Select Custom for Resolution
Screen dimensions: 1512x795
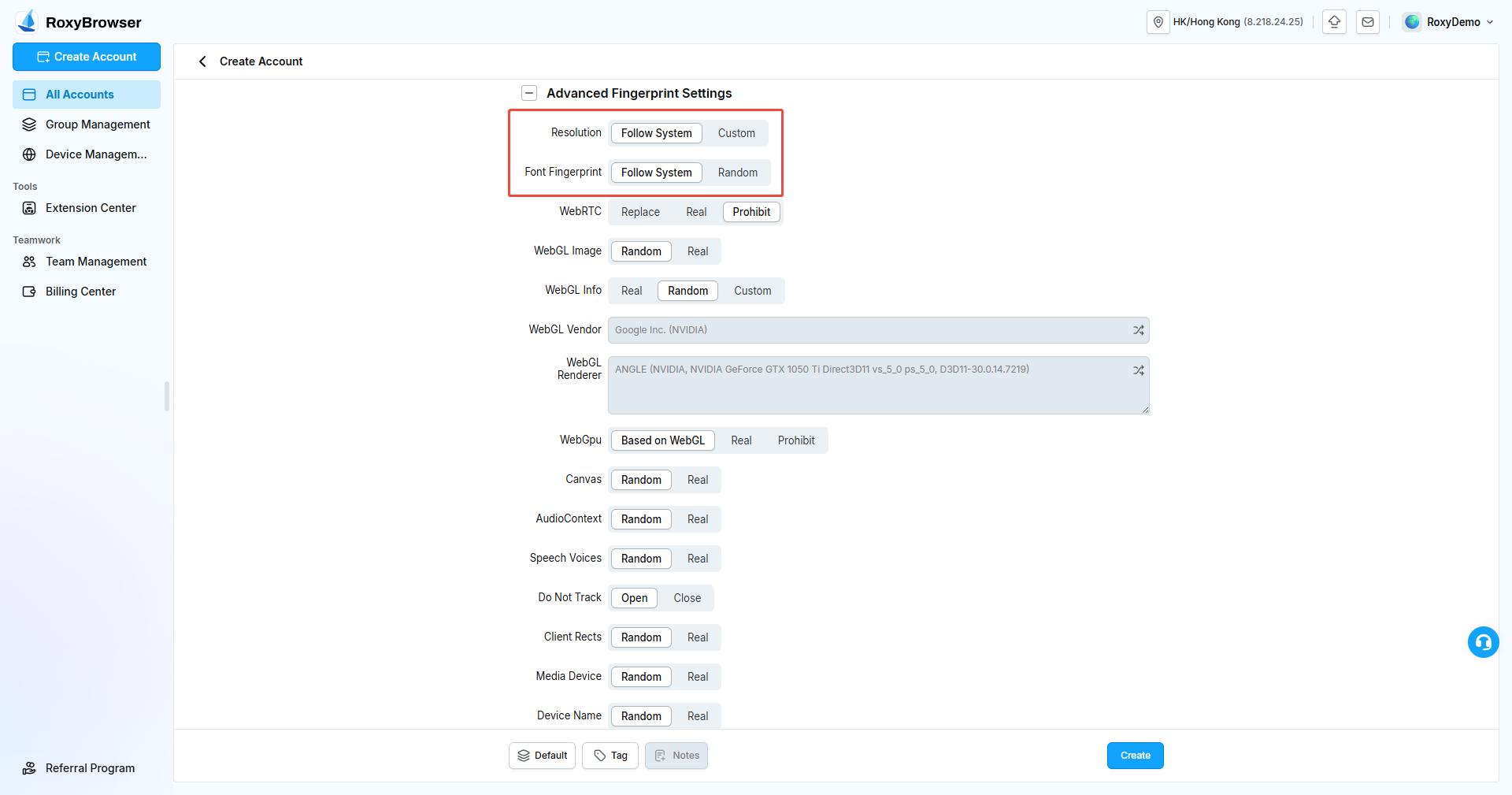(x=736, y=133)
